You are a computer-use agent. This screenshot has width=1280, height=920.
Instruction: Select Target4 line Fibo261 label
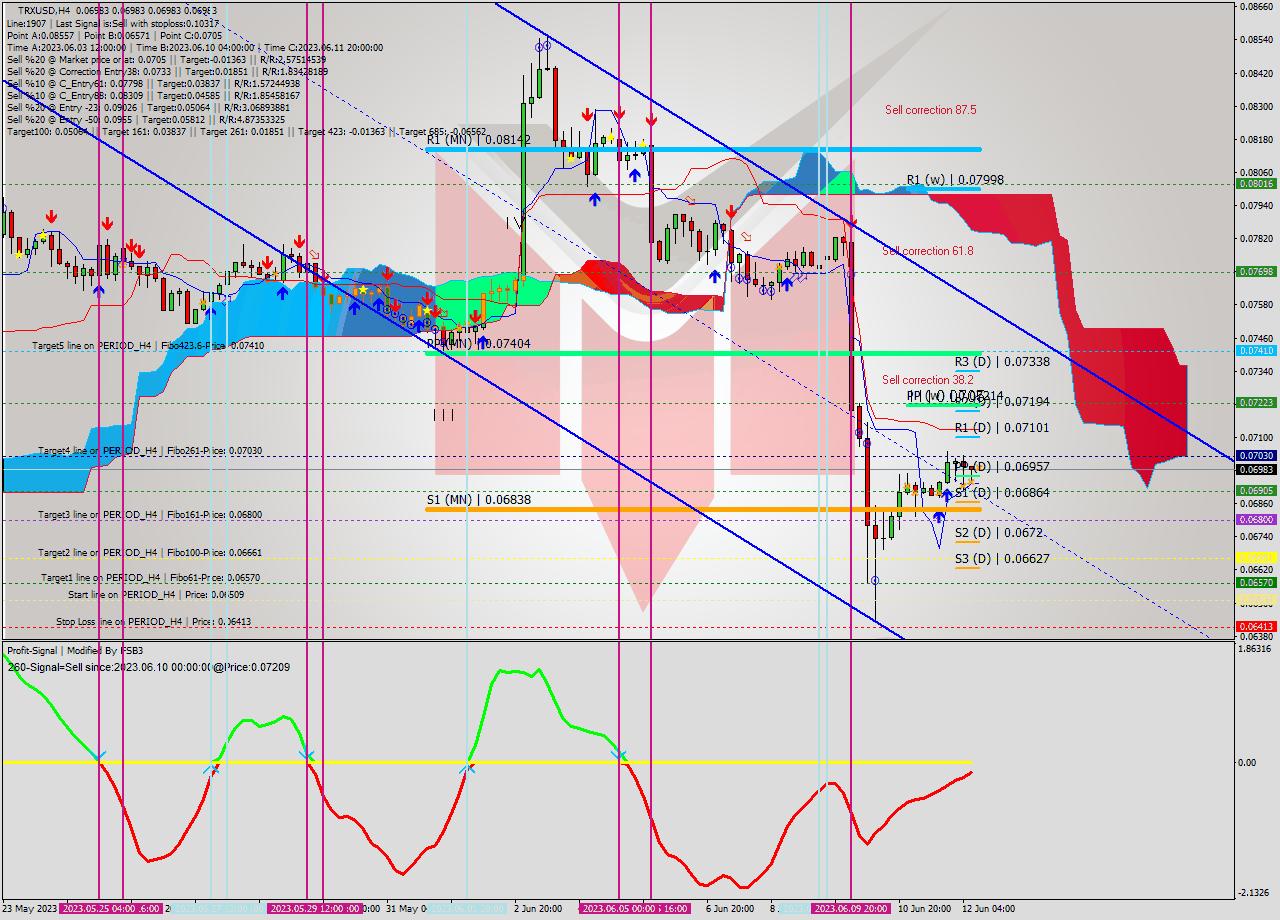click(150, 451)
